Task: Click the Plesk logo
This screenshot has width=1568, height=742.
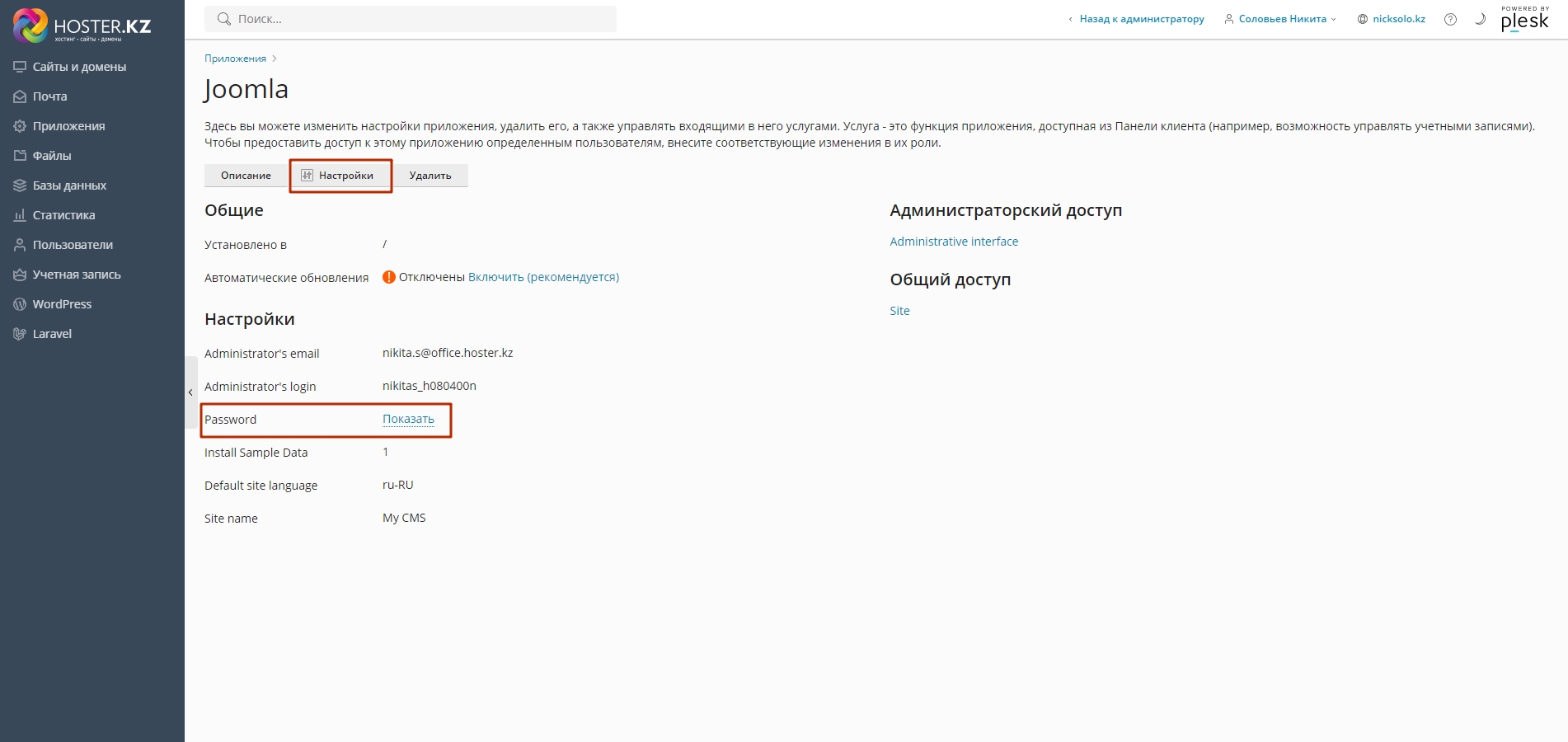Action: pyautogui.click(x=1524, y=19)
